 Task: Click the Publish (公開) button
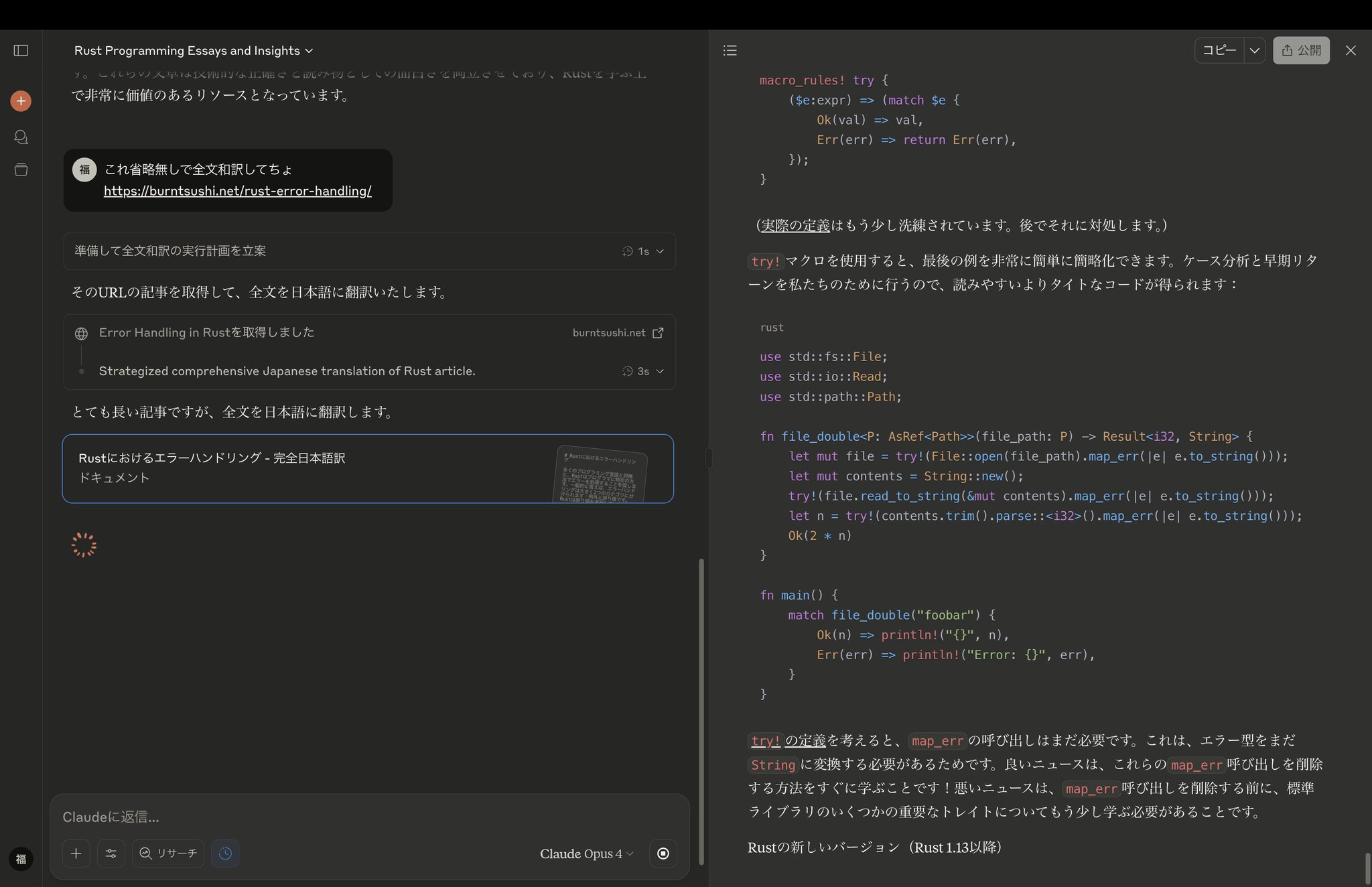1301,50
